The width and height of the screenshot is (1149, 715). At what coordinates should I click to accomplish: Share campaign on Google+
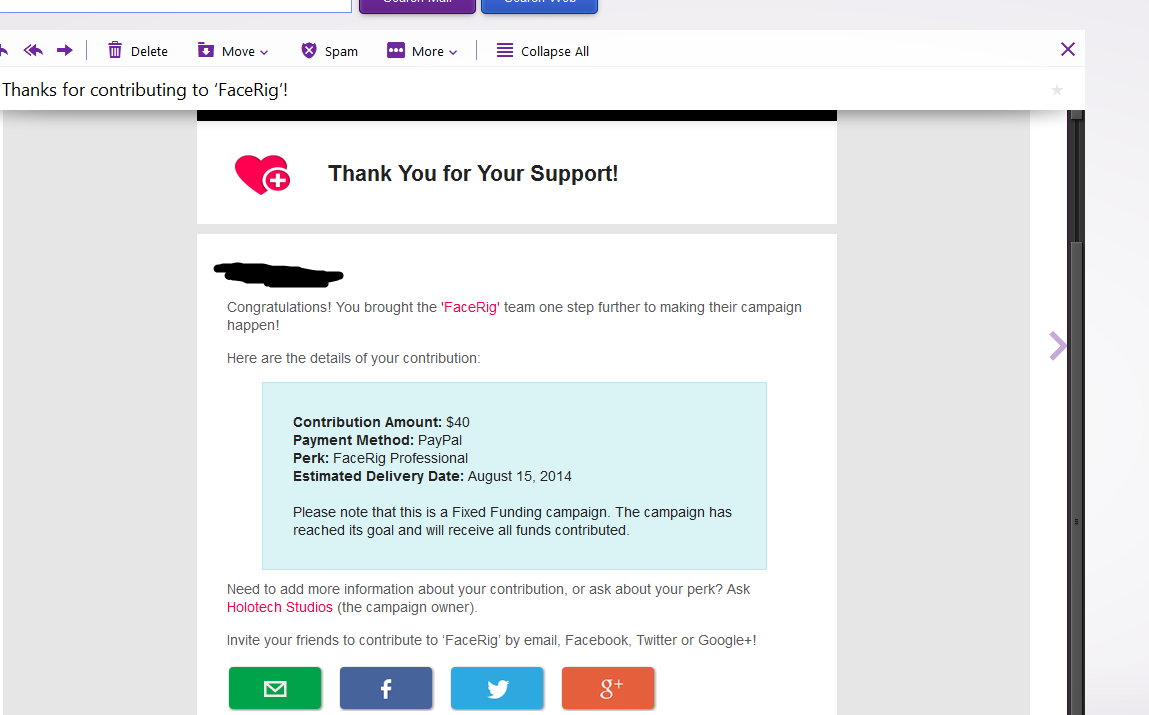click(x=607, y=688)
